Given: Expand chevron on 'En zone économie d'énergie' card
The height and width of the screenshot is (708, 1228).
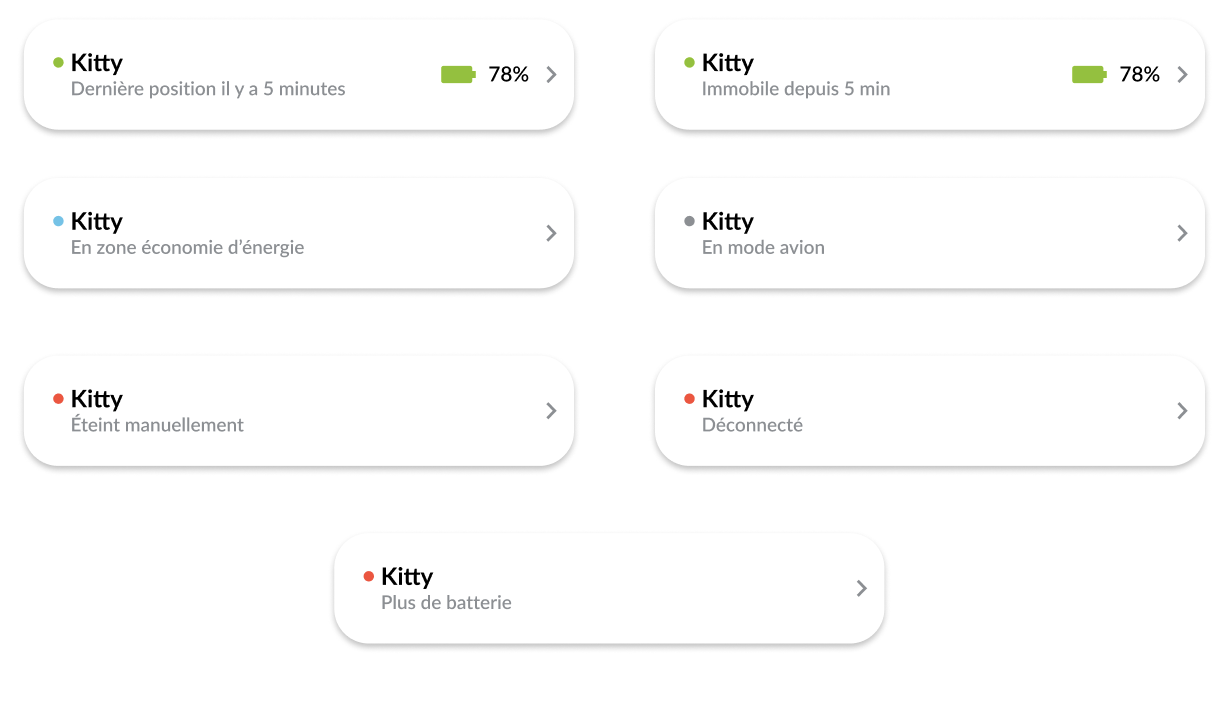Looking at the screenshot, I should [551, 233].
